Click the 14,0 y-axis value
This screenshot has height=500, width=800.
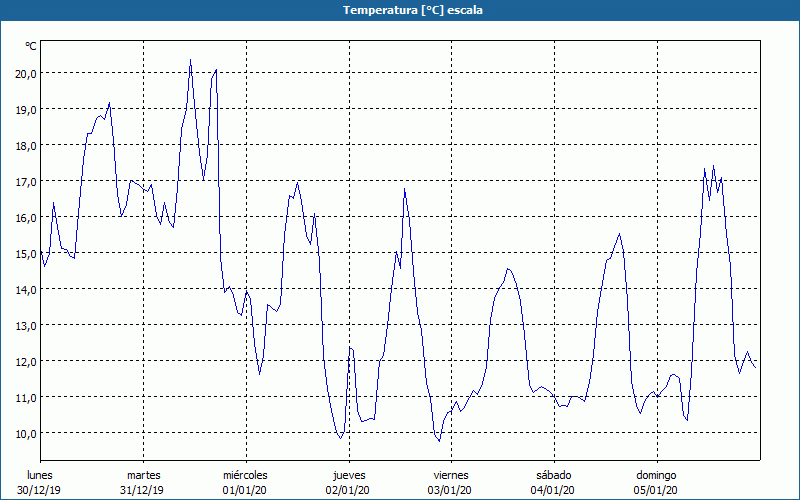[26, 289]
